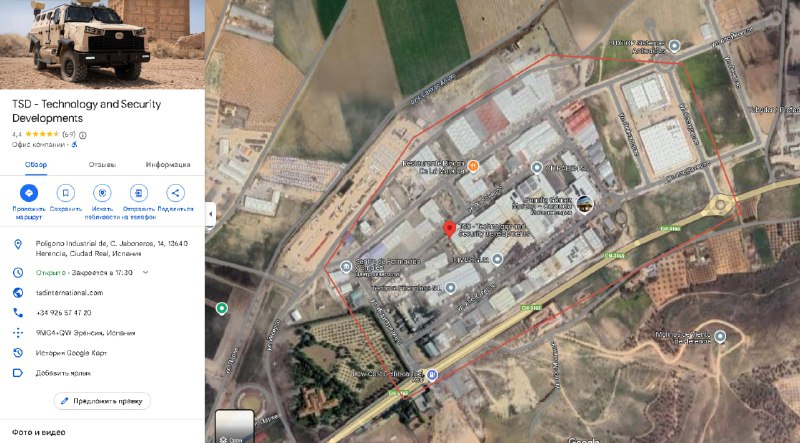This screenshot has height=443, width=800.
Task: Search nearby with the location pin icon
Action: pos(102,193)
